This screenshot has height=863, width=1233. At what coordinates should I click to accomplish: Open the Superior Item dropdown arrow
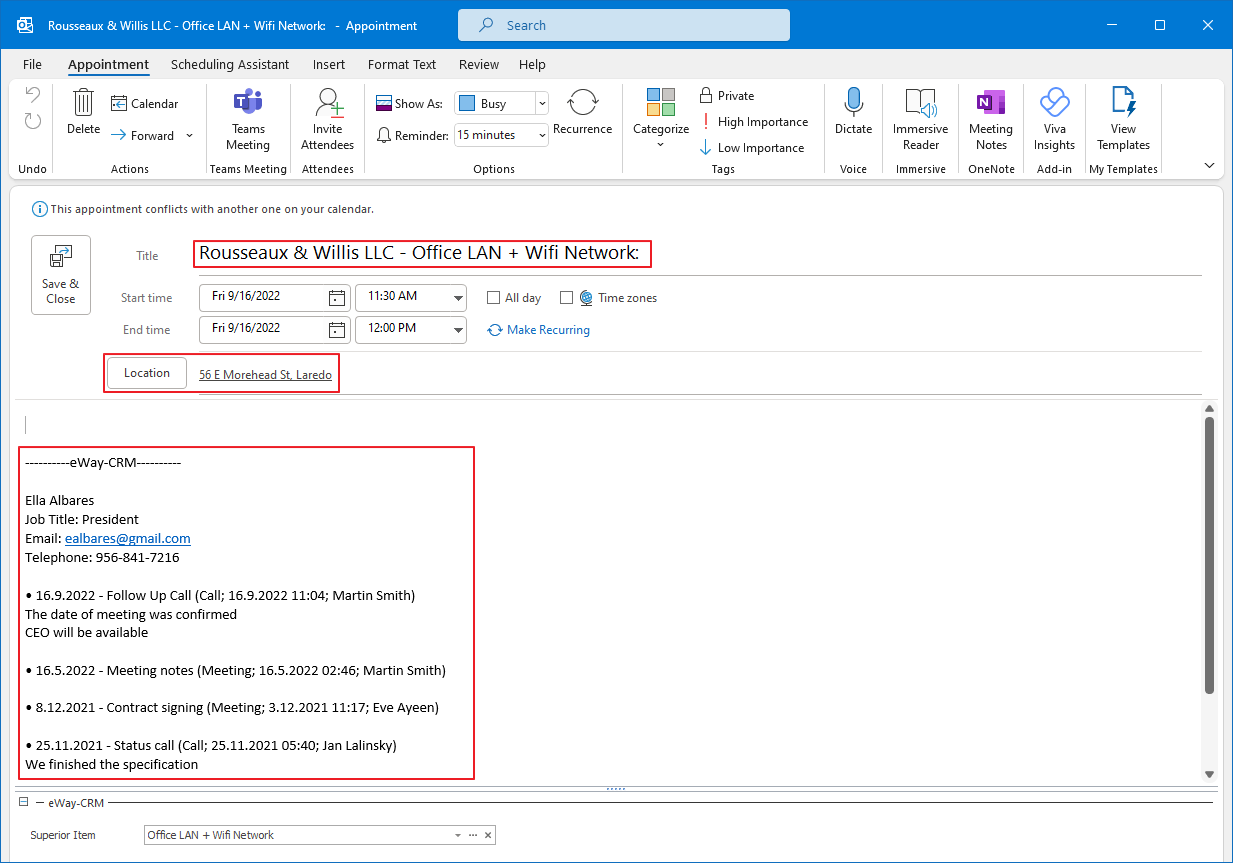[x=458, y=835]
